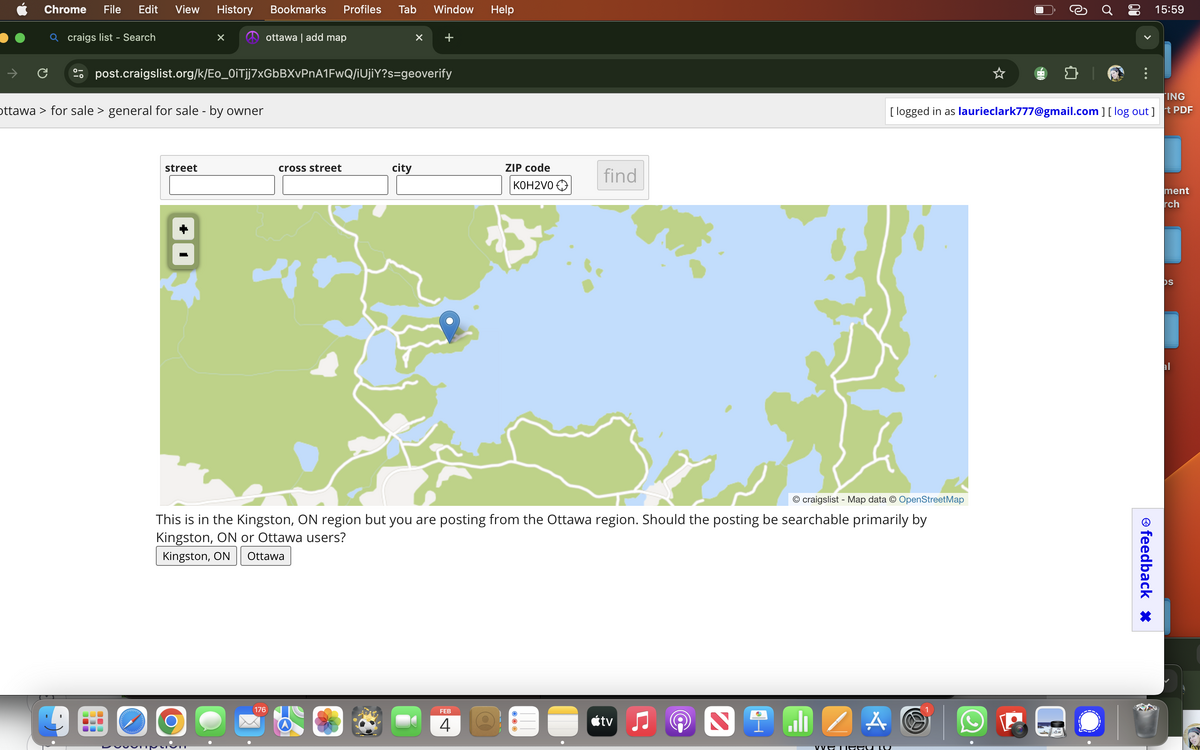Open System Settings from the dock
1200x750 pixels.
pos(914,721)
